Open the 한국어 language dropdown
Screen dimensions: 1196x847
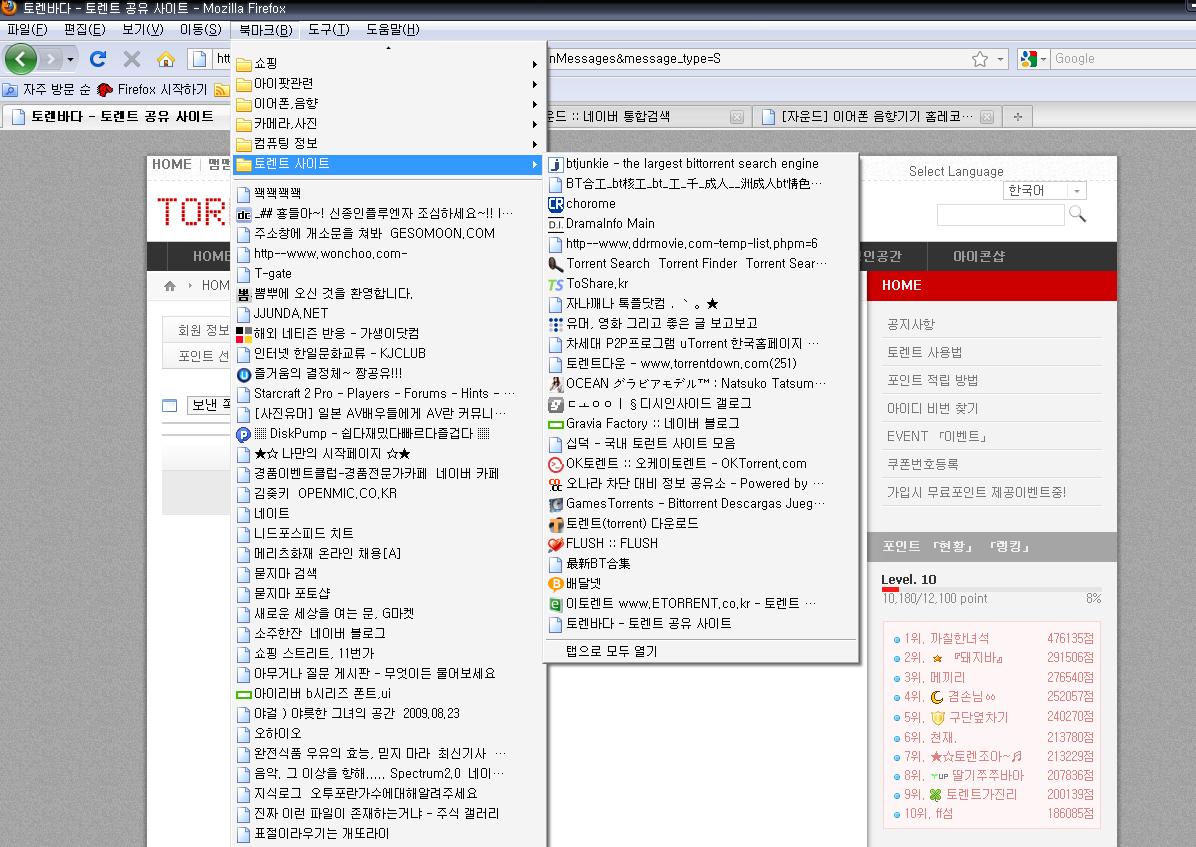pos(1044,190)
